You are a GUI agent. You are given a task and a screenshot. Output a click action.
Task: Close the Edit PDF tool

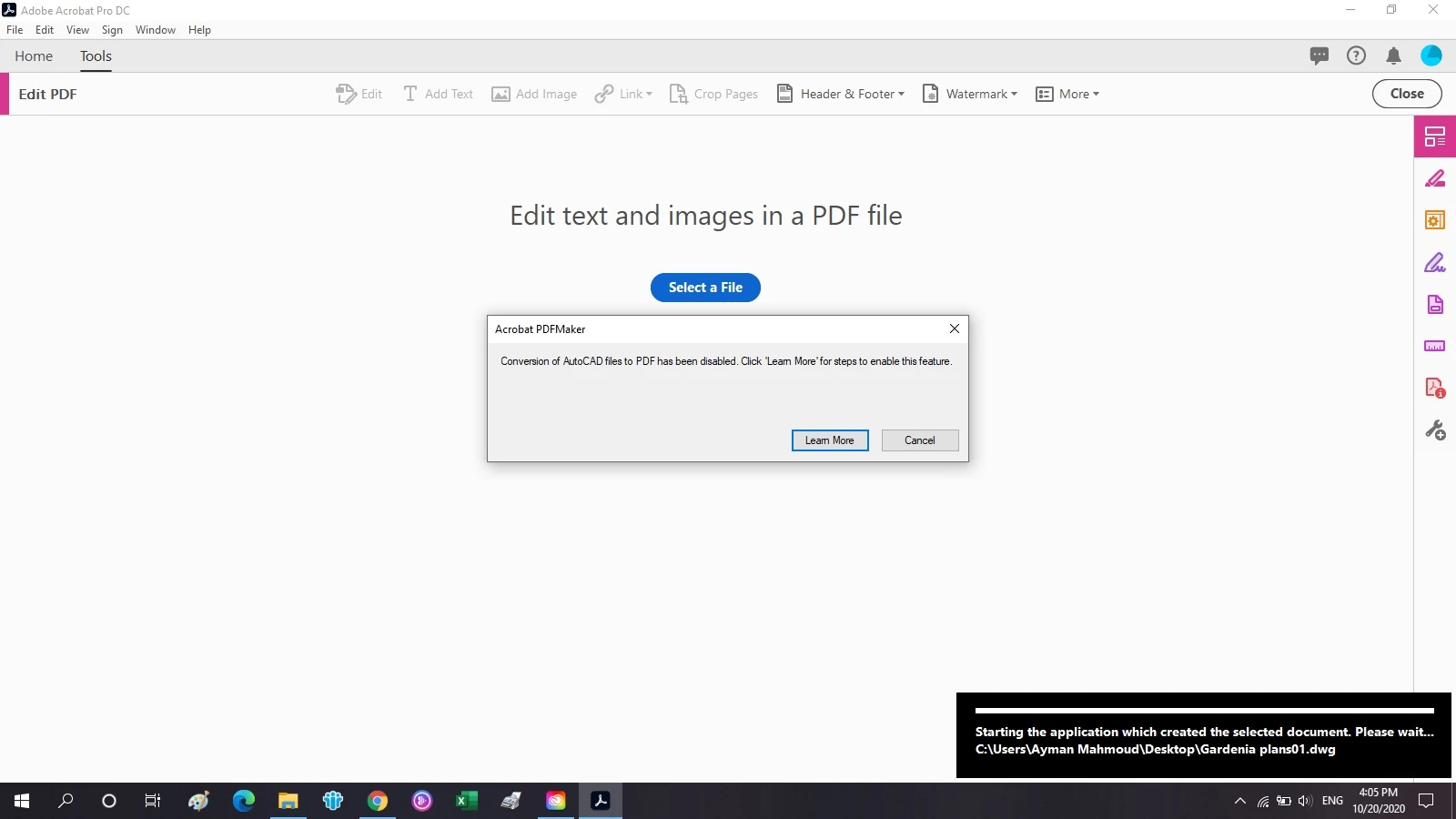click(x=1407, y=94)
